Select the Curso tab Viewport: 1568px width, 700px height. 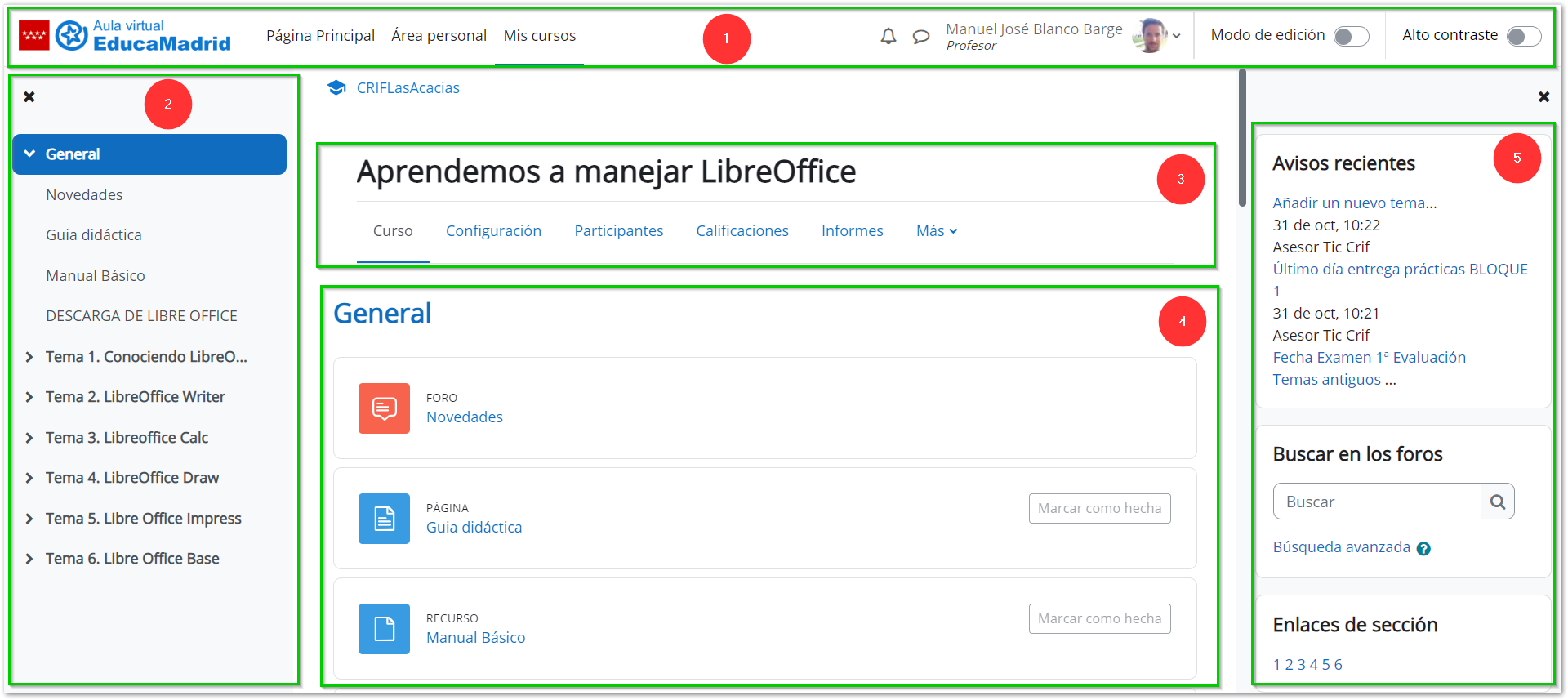point(393,231)
